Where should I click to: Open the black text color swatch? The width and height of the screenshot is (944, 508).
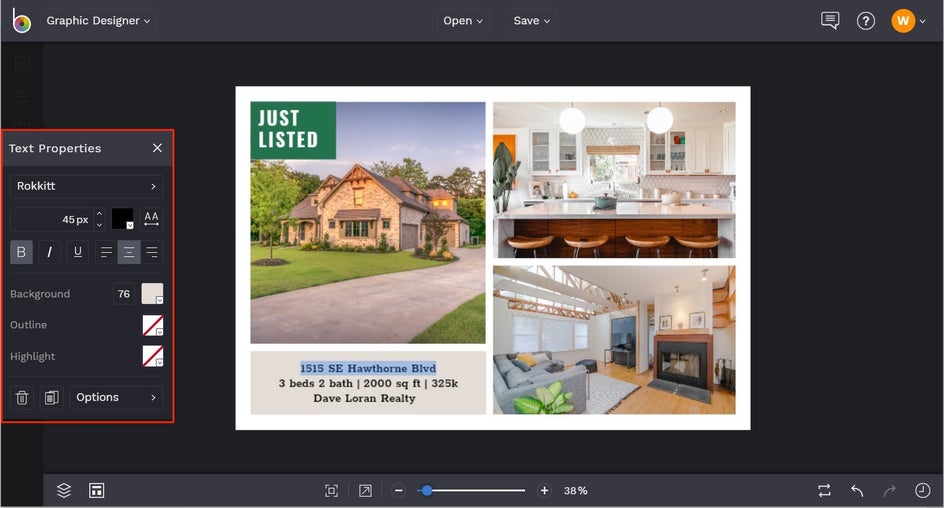coord(123,218)
